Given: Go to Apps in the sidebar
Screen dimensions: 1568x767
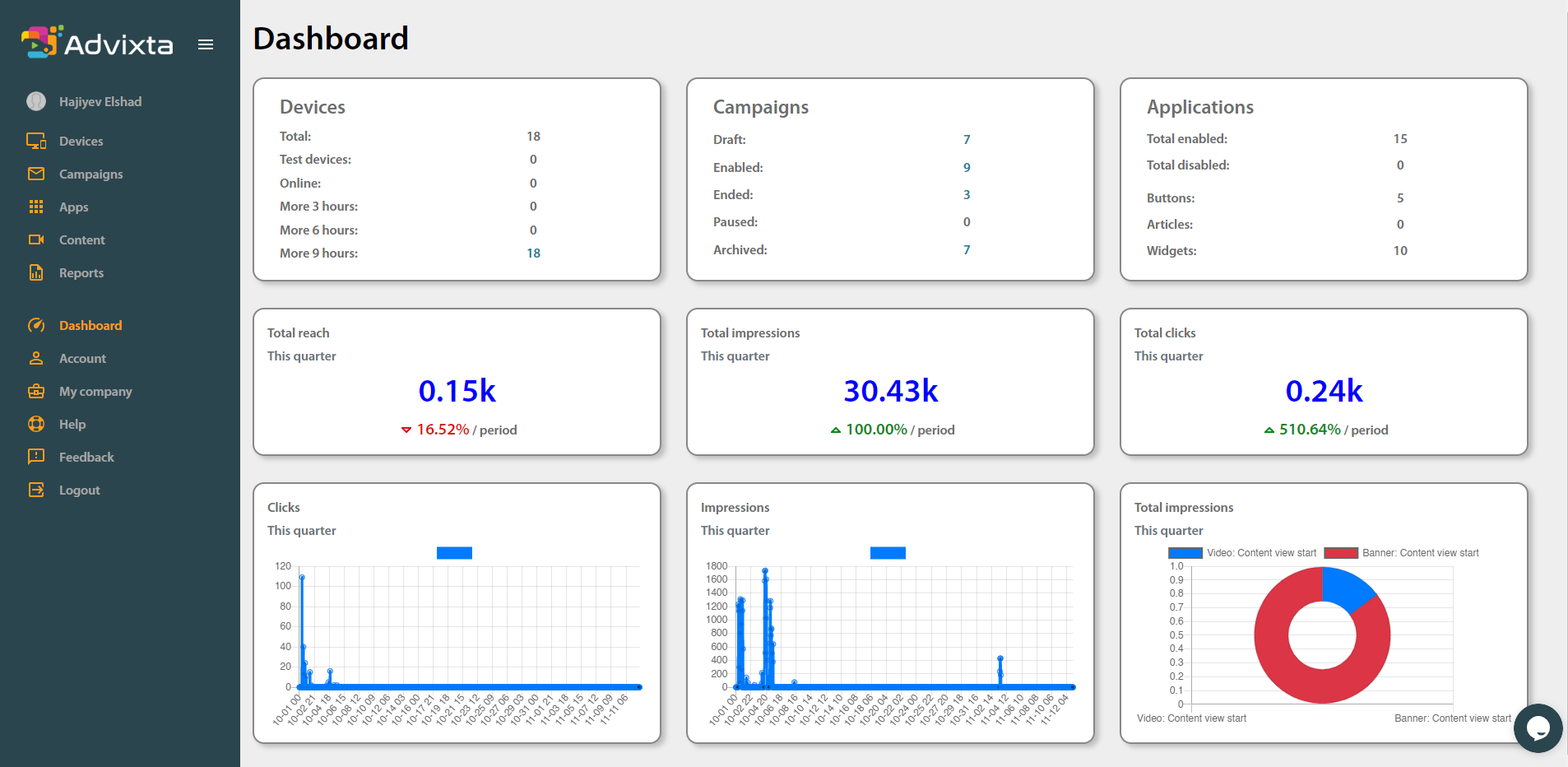Looking at the screenshot, I should [x=73, y=207].
